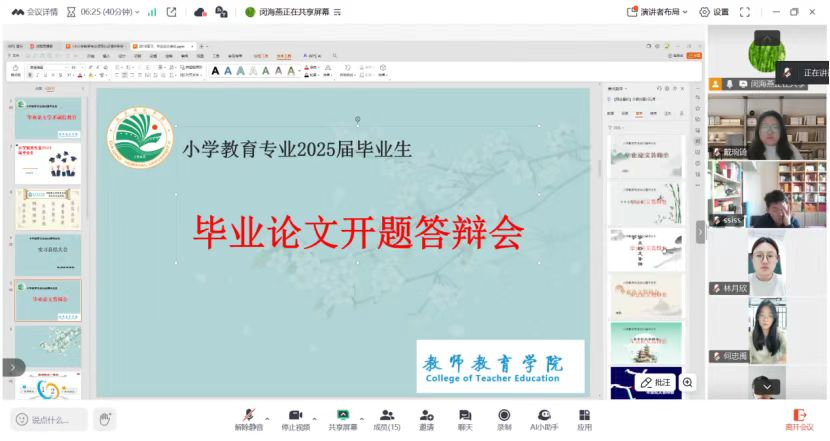Image resolution: width=830 pixels, height=441 pixels.
Task: Expand microphone options arrow beside mute
Action: coord(267,415)
